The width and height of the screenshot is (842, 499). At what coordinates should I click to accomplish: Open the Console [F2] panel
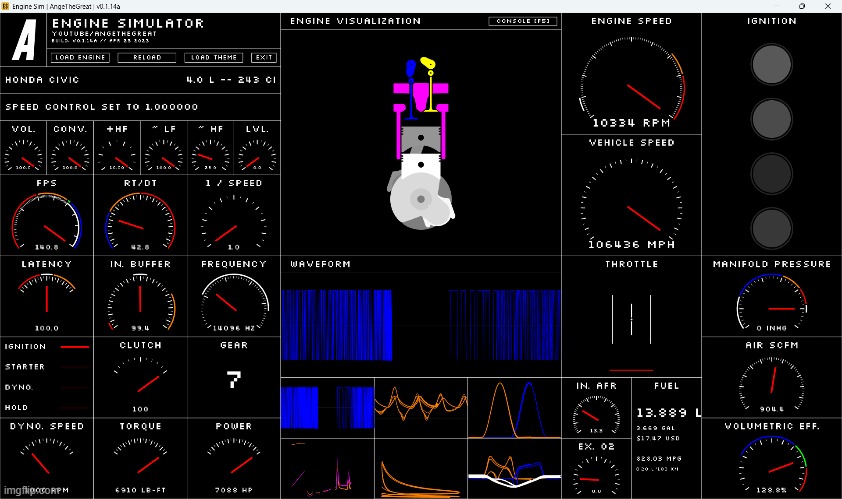pos(522,21)
